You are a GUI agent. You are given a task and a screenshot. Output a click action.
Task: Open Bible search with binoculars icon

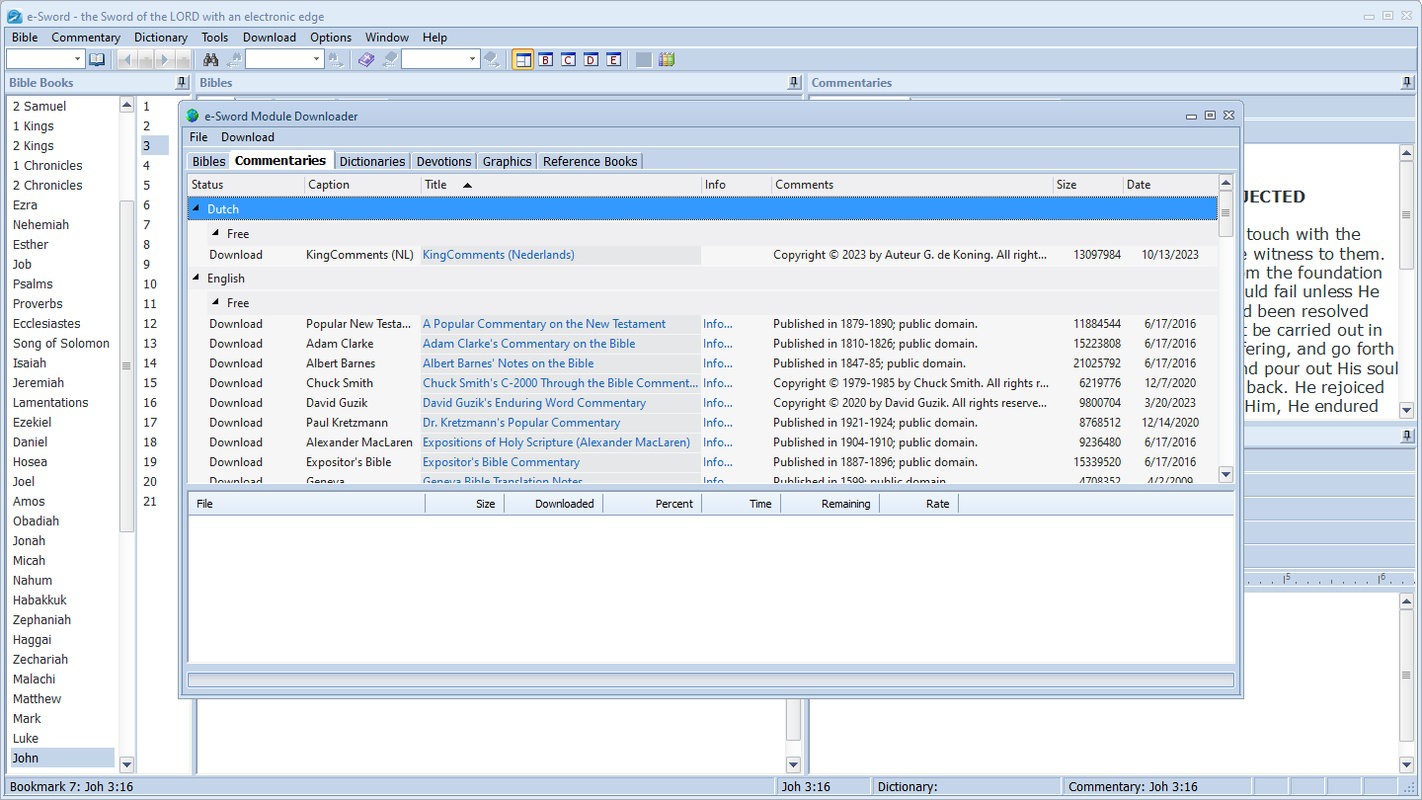pos(211,60)
